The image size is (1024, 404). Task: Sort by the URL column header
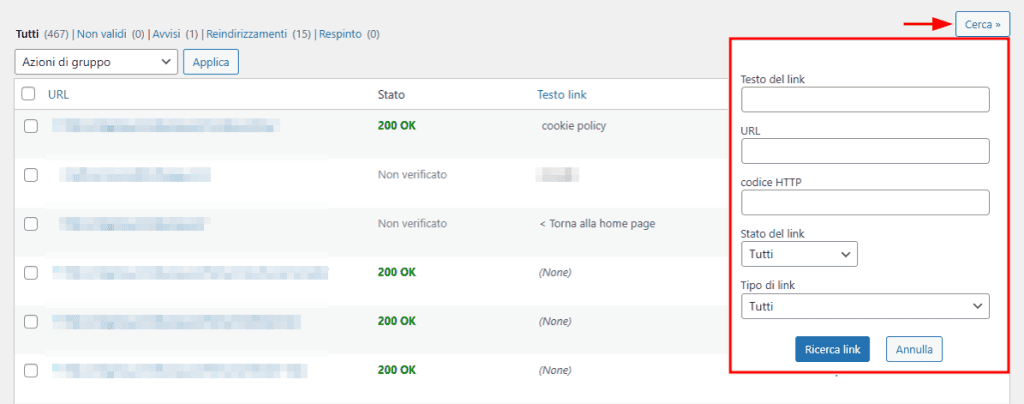pos(58,94)
